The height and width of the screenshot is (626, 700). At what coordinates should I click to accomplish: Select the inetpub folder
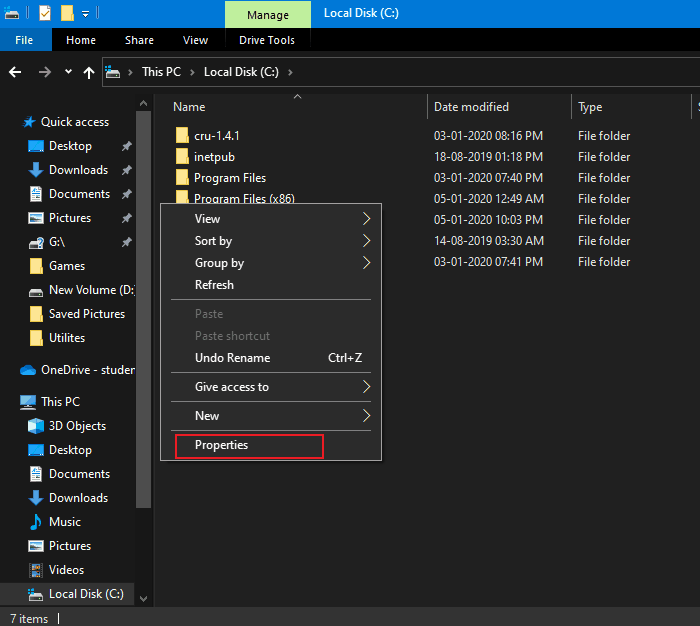(214, 157)
